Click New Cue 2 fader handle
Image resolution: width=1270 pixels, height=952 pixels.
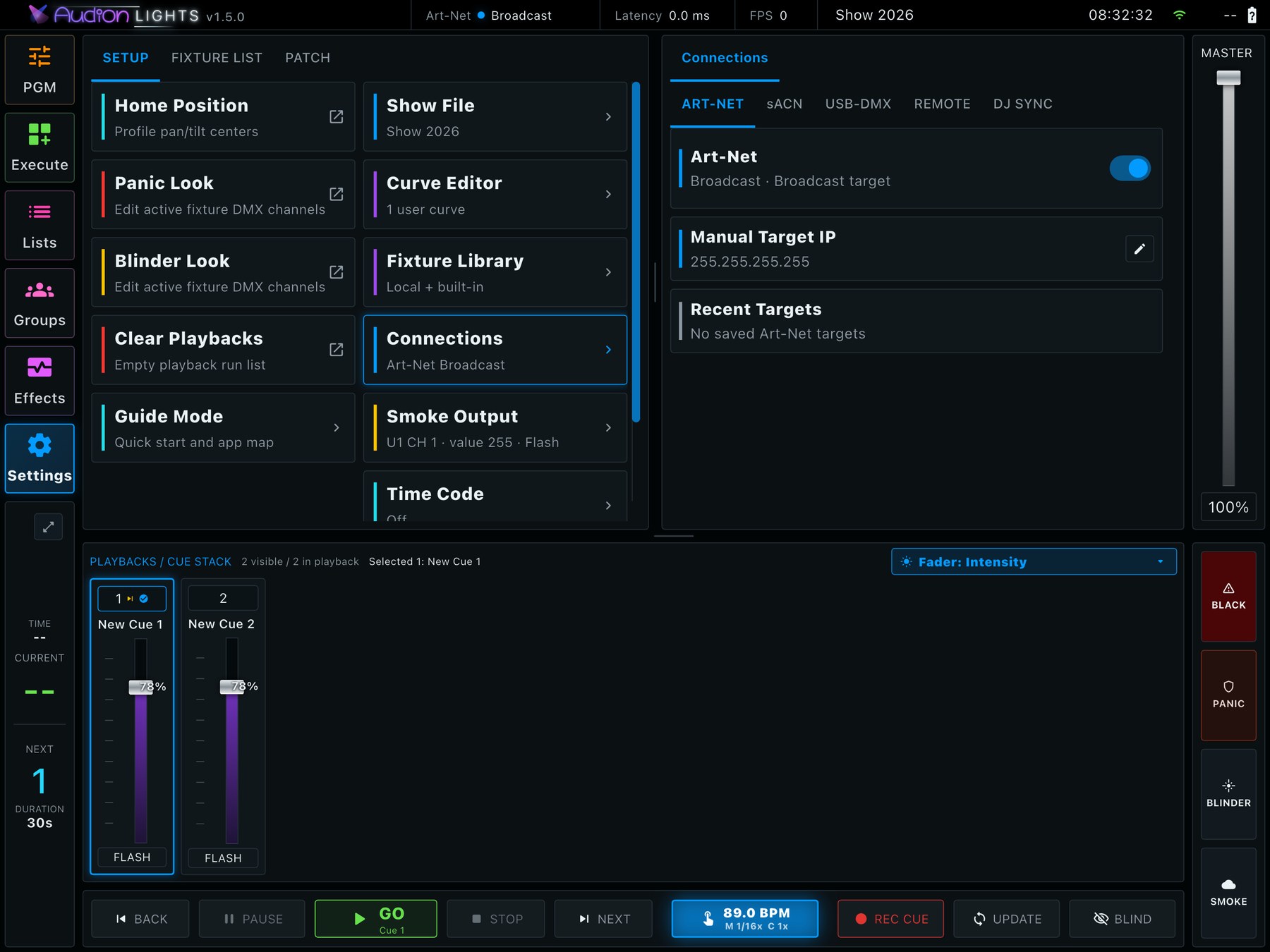click(232, 687)
